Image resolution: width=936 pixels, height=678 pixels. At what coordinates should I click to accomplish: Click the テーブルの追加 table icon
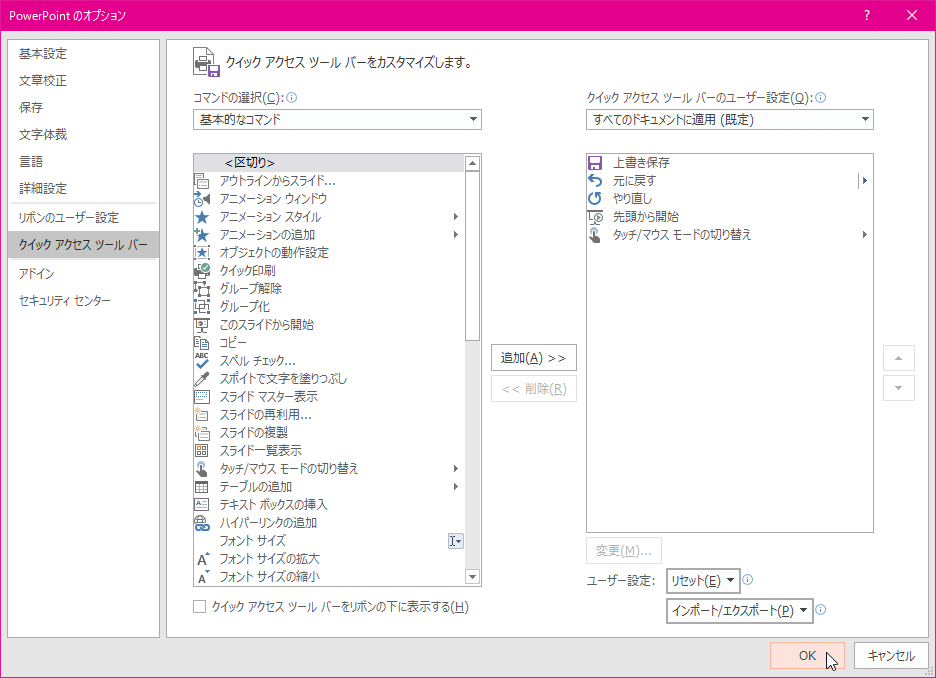[x=202, y=487]
